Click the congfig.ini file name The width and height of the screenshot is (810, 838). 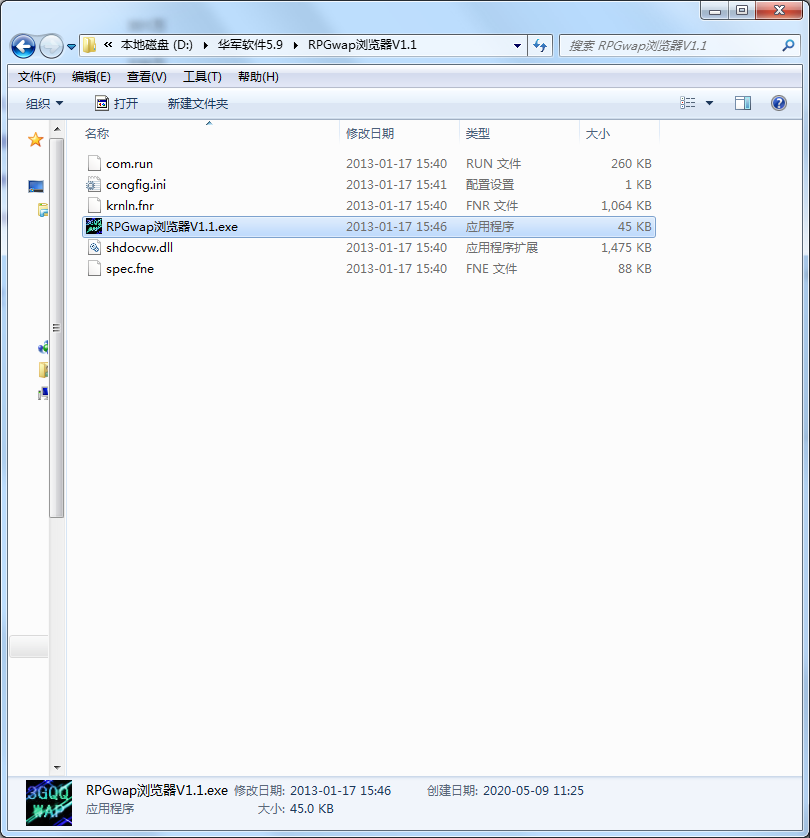pyautogui.click(x=136, y=185)
